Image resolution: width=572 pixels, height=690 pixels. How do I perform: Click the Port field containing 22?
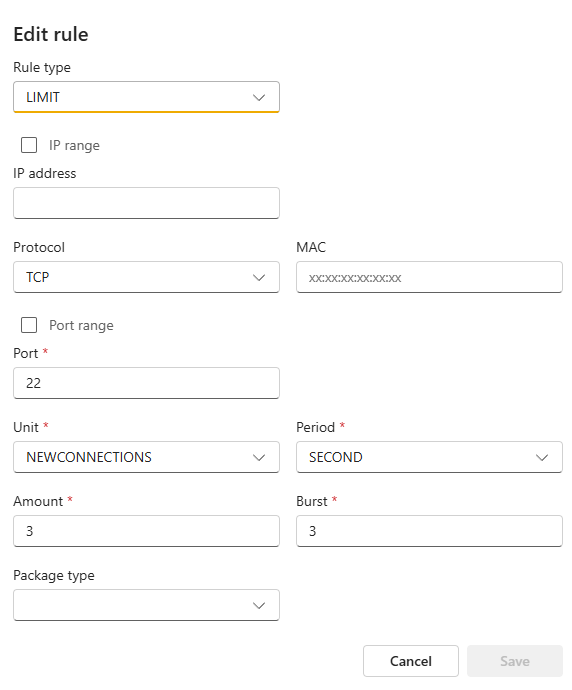tap(146, 383)
